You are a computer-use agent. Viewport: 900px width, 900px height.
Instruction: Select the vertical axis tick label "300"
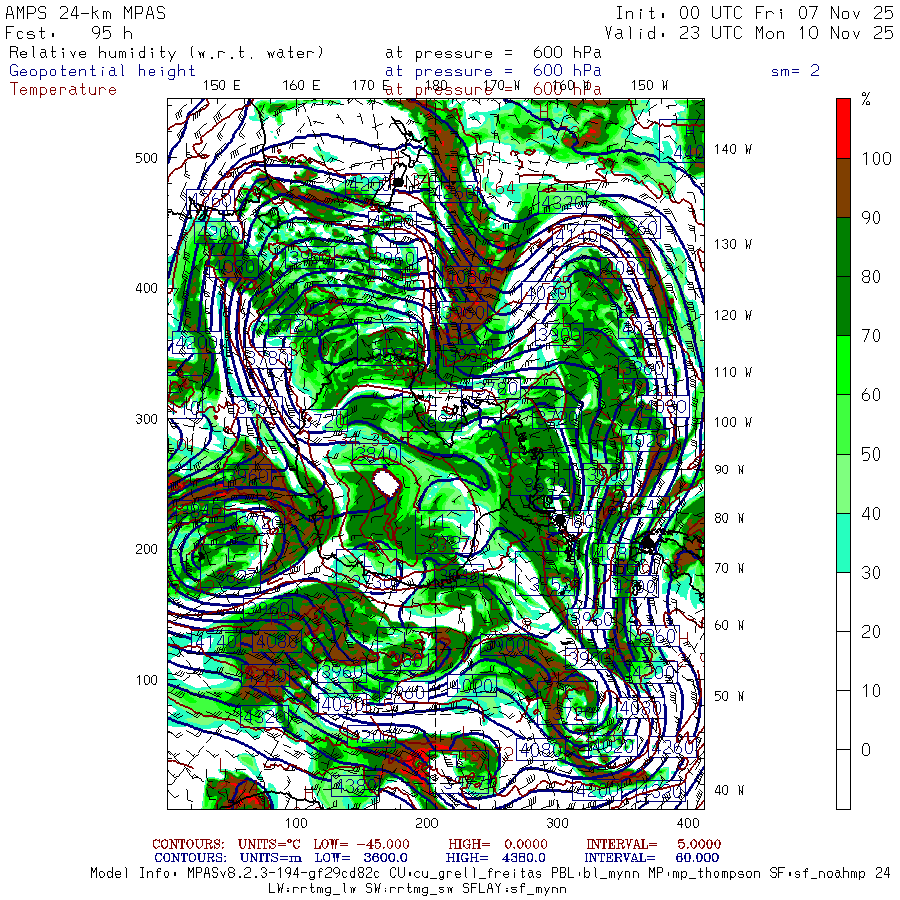146,419
